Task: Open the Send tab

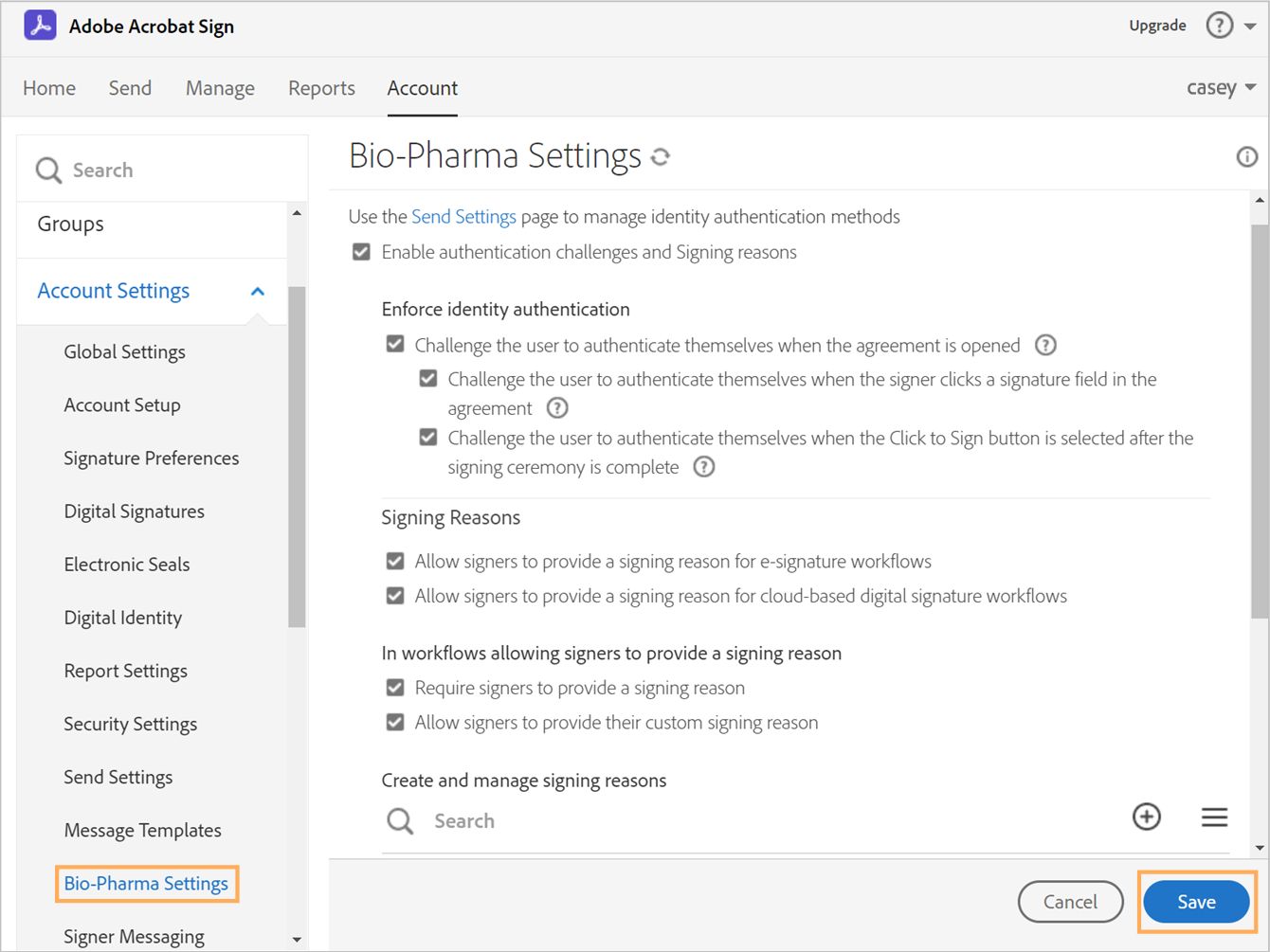Action: tap(130, 88)
